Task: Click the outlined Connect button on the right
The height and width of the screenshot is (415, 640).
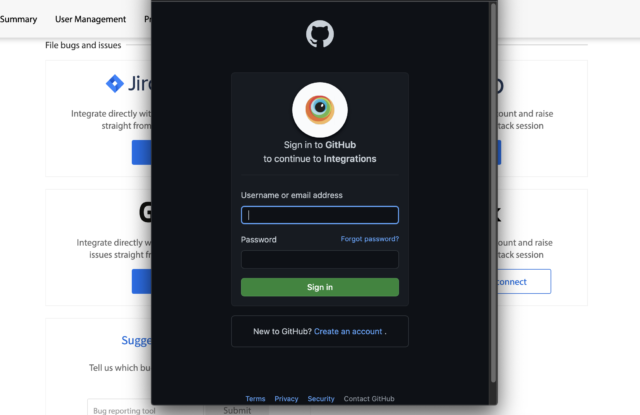Action: 524,282
